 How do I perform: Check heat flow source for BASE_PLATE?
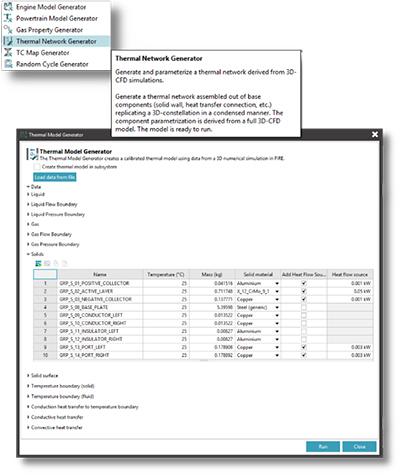point(304,307)
